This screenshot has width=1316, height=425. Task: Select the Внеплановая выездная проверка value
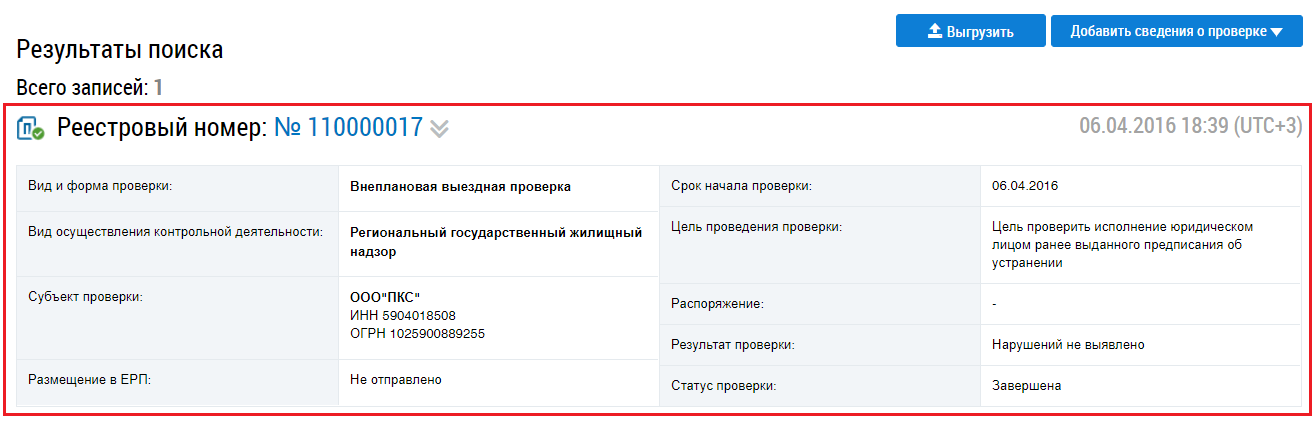pyautogui.click(x=460, y=186)
